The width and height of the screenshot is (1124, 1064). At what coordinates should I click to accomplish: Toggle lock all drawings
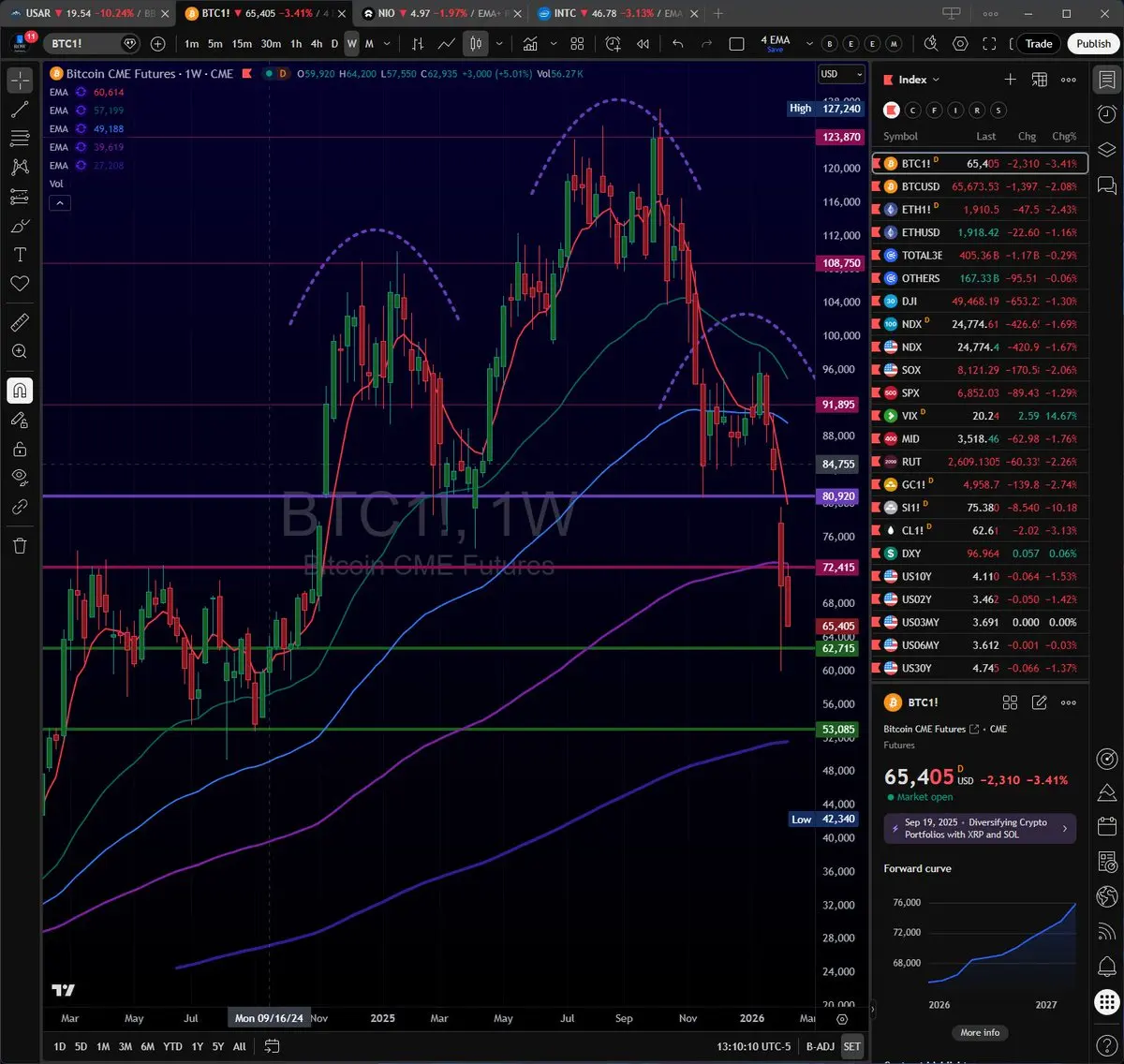tap(20, 449)
